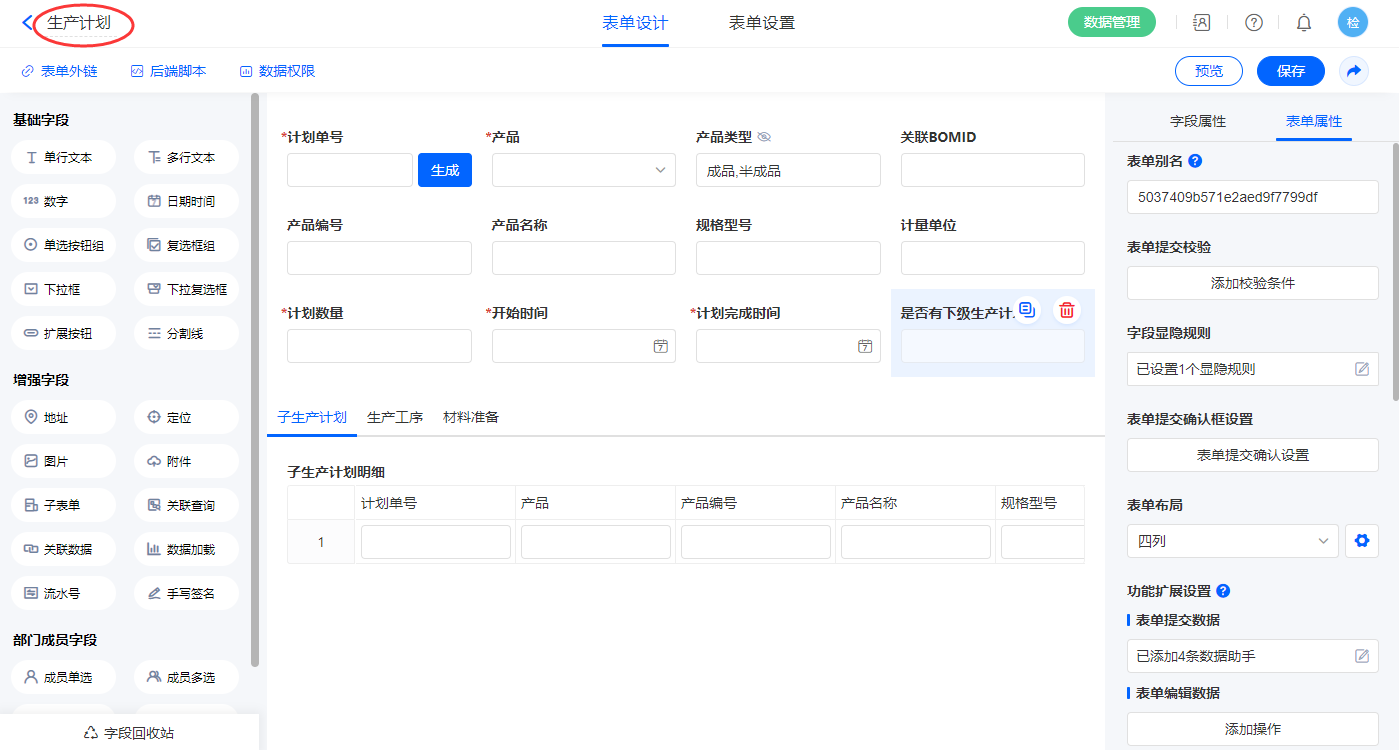
Task: Click the green 数据管理 button
Action: (x=1111, y=22)
